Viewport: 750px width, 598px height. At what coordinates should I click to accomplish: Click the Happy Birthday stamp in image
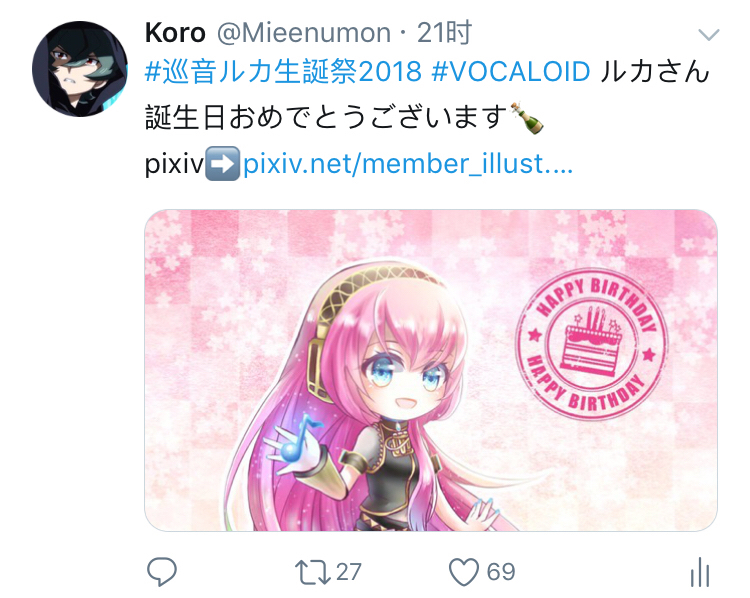[592, 343]
